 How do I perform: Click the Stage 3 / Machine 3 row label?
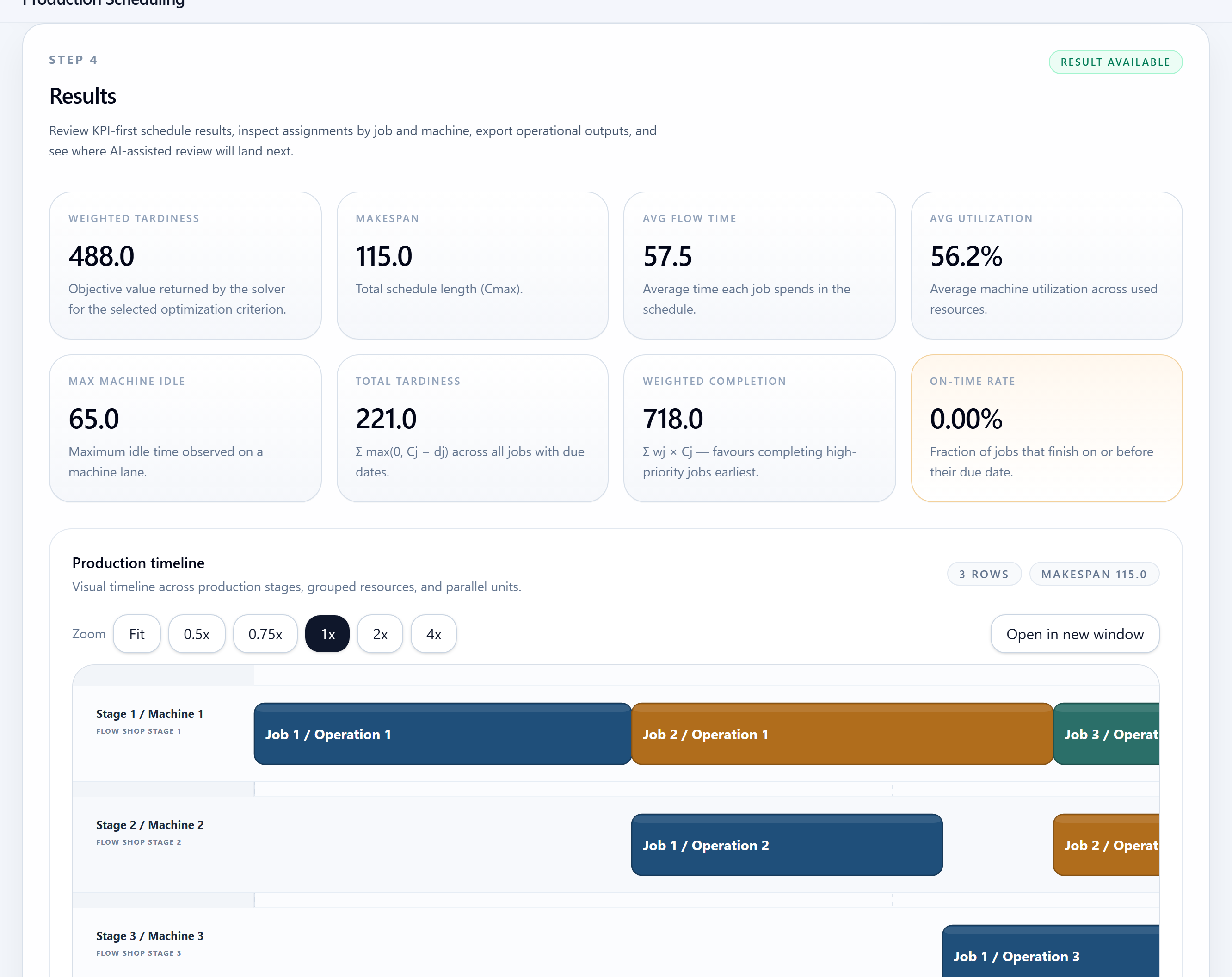150,936
